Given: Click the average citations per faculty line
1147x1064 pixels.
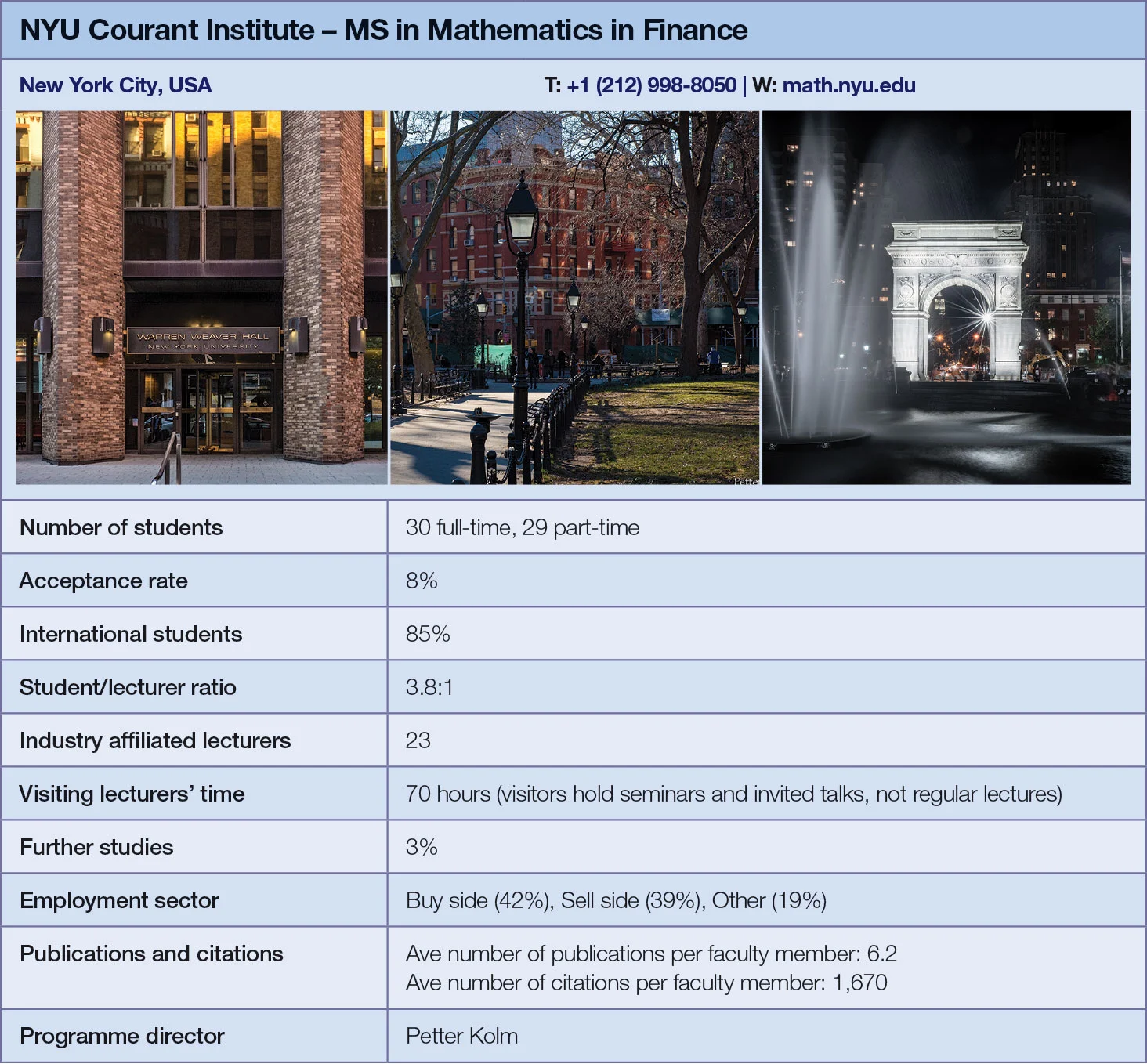Looking at the screenshot, I should click(x=646, y=983).
